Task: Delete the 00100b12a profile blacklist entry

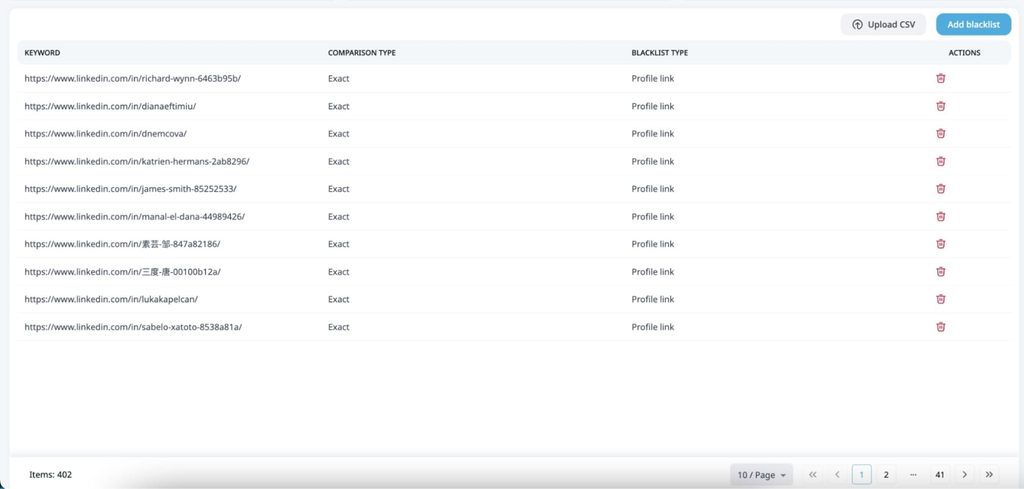Action: tap(940, 272)
